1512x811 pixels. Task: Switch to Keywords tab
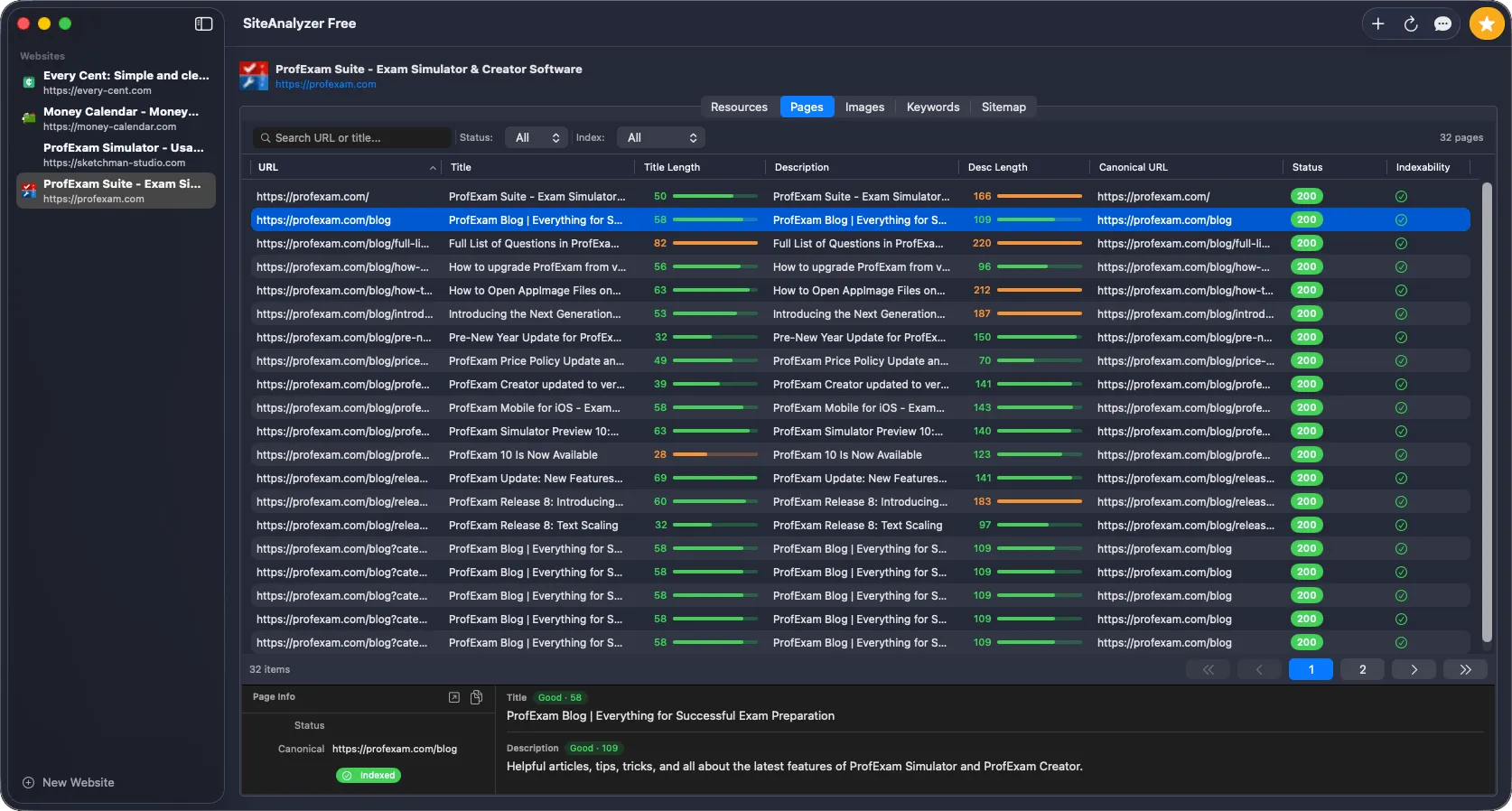[x=933, y=107]
